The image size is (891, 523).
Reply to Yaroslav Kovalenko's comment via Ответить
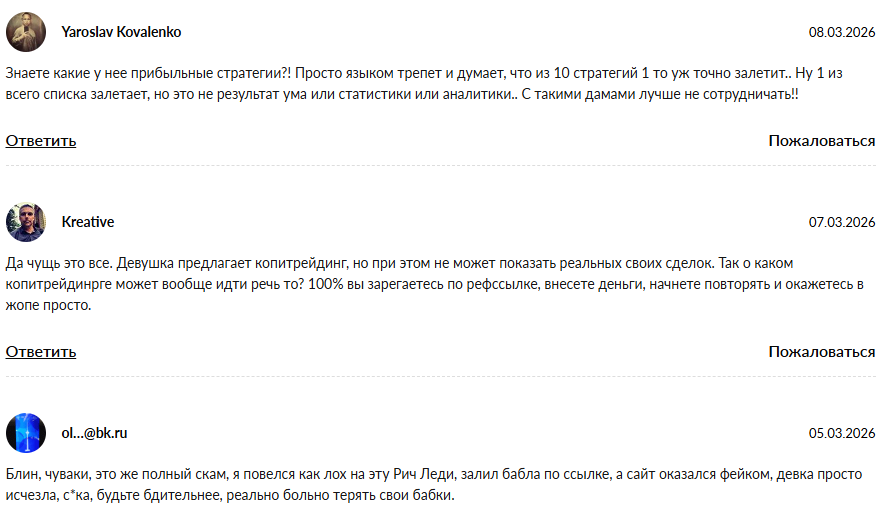pos(41,141)
